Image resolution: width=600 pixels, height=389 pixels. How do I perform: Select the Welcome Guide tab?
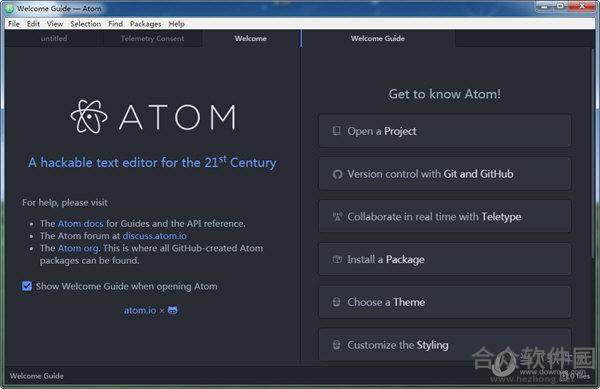point(378,38)
